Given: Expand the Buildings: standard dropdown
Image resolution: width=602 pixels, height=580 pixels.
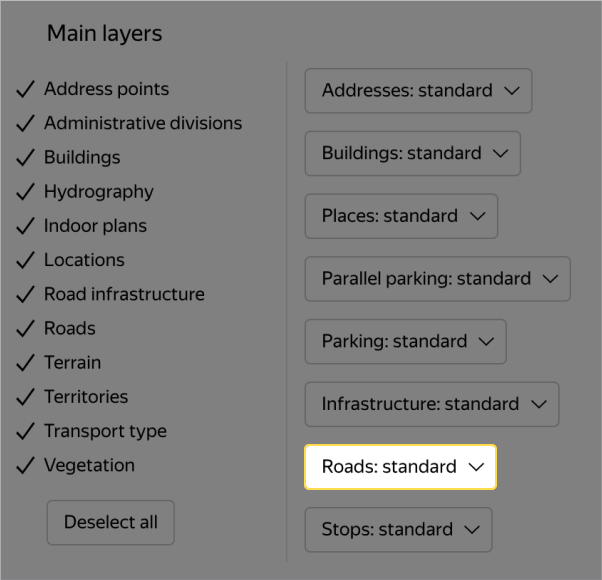Looking at the screenshot, I should (413, 153).
